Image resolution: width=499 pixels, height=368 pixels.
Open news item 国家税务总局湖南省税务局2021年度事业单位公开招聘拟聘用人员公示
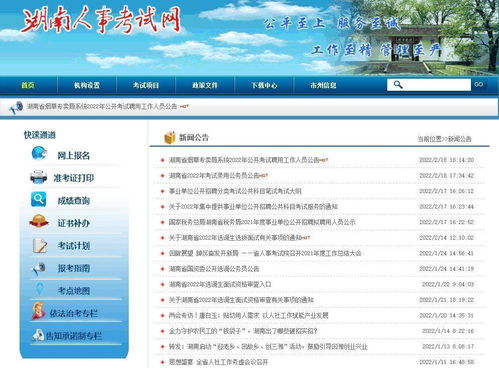(x=262, y=222)
